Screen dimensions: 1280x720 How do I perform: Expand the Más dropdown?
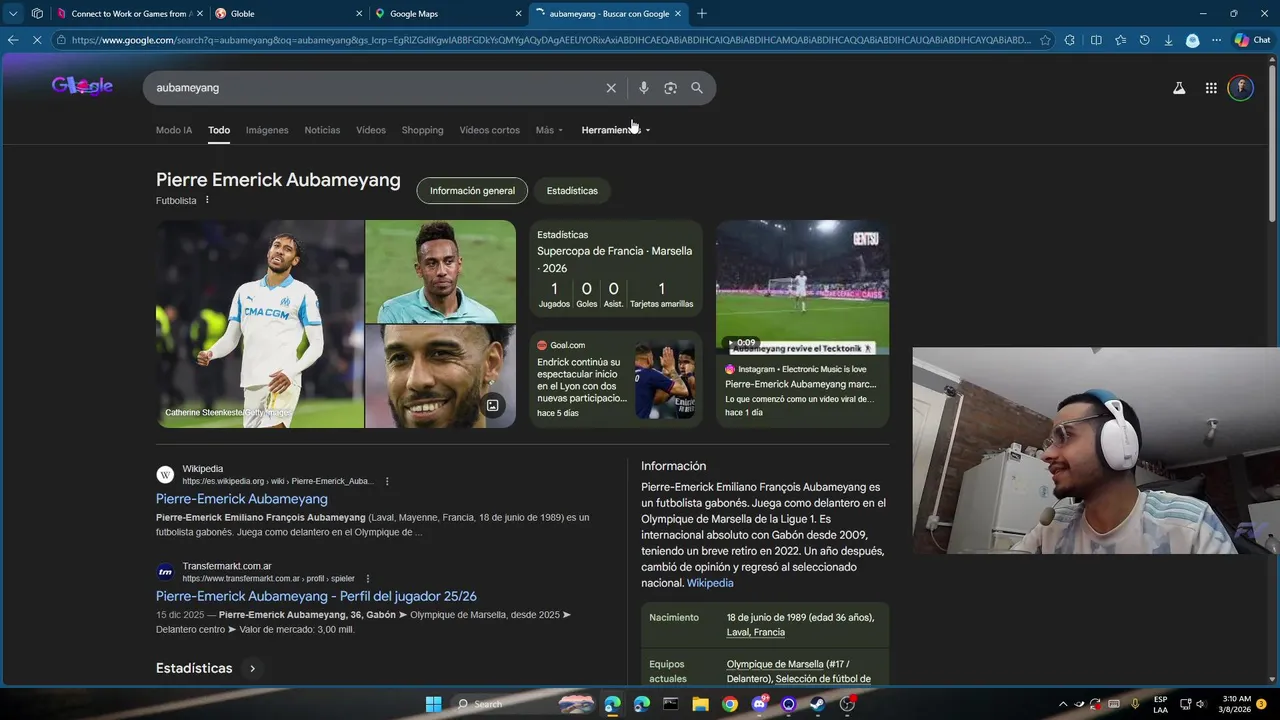coord(549,130)
